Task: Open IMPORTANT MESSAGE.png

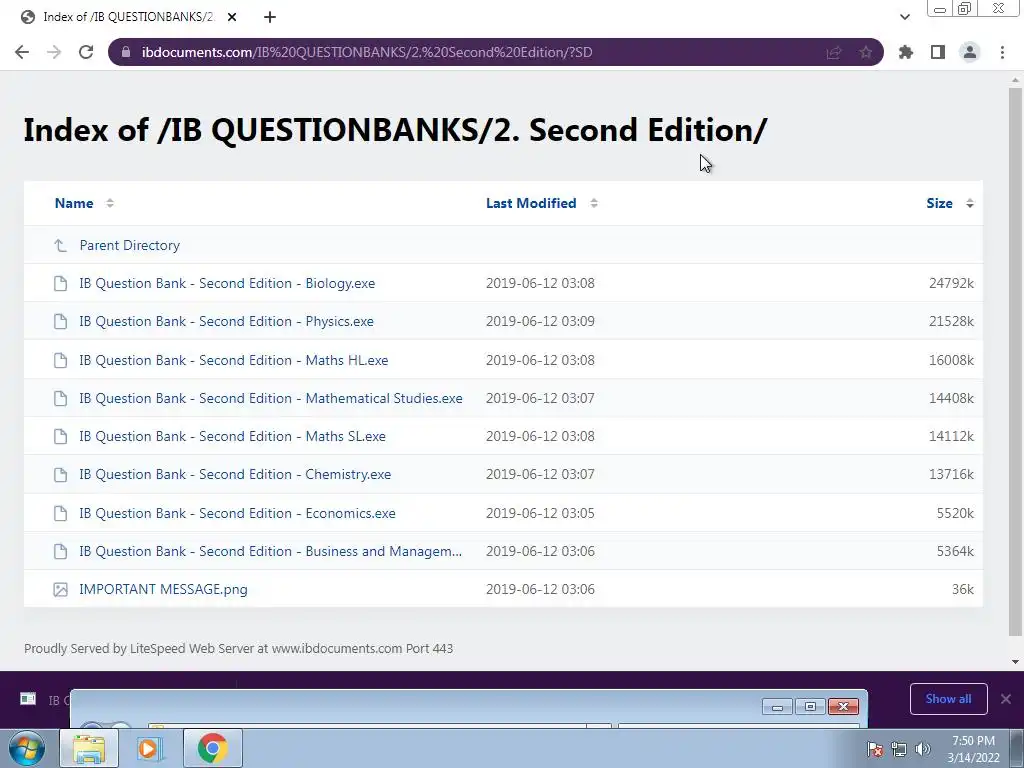Action: (163, 589)
